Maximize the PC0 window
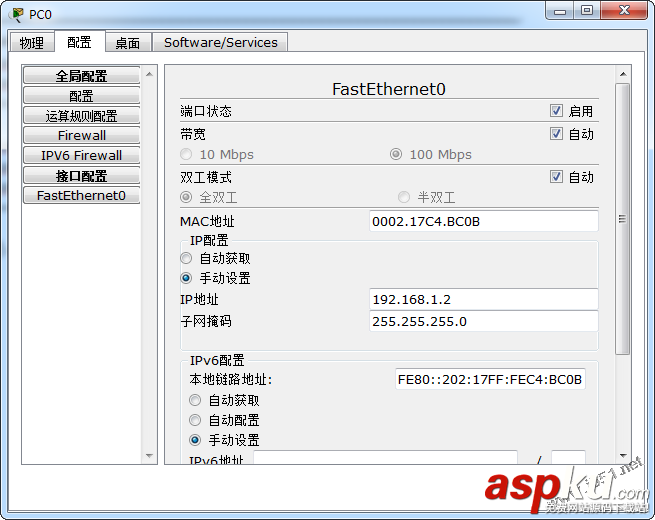655x520 pixels. pos(587,10)
